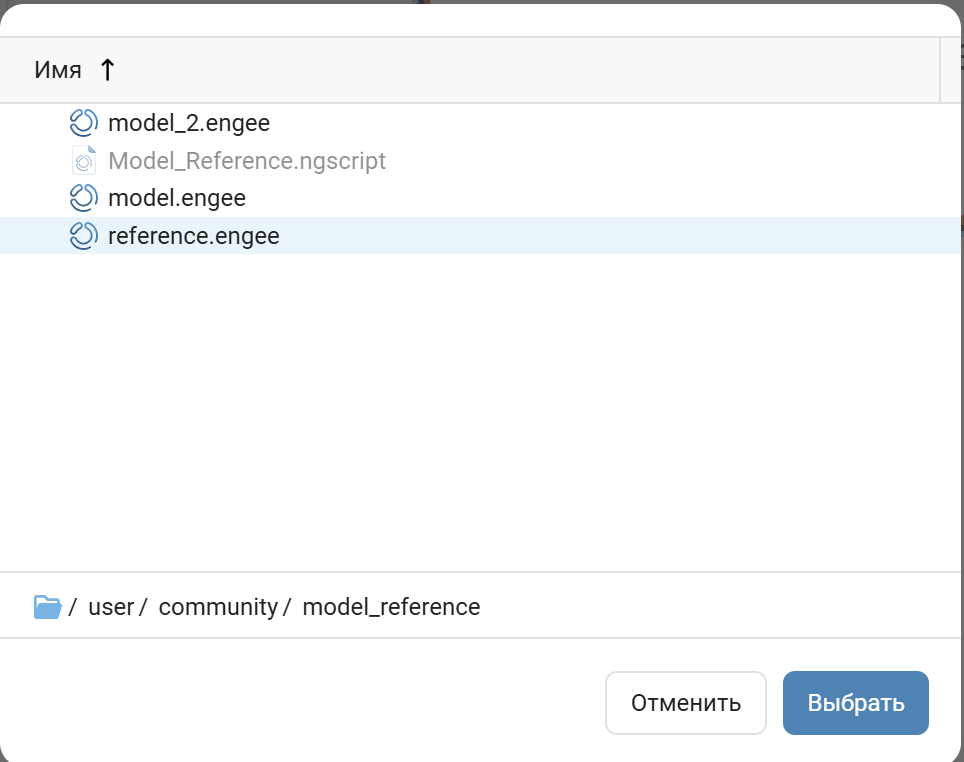Open model_reference folder in path bar
964x762 pixels.
coord(391,607)
